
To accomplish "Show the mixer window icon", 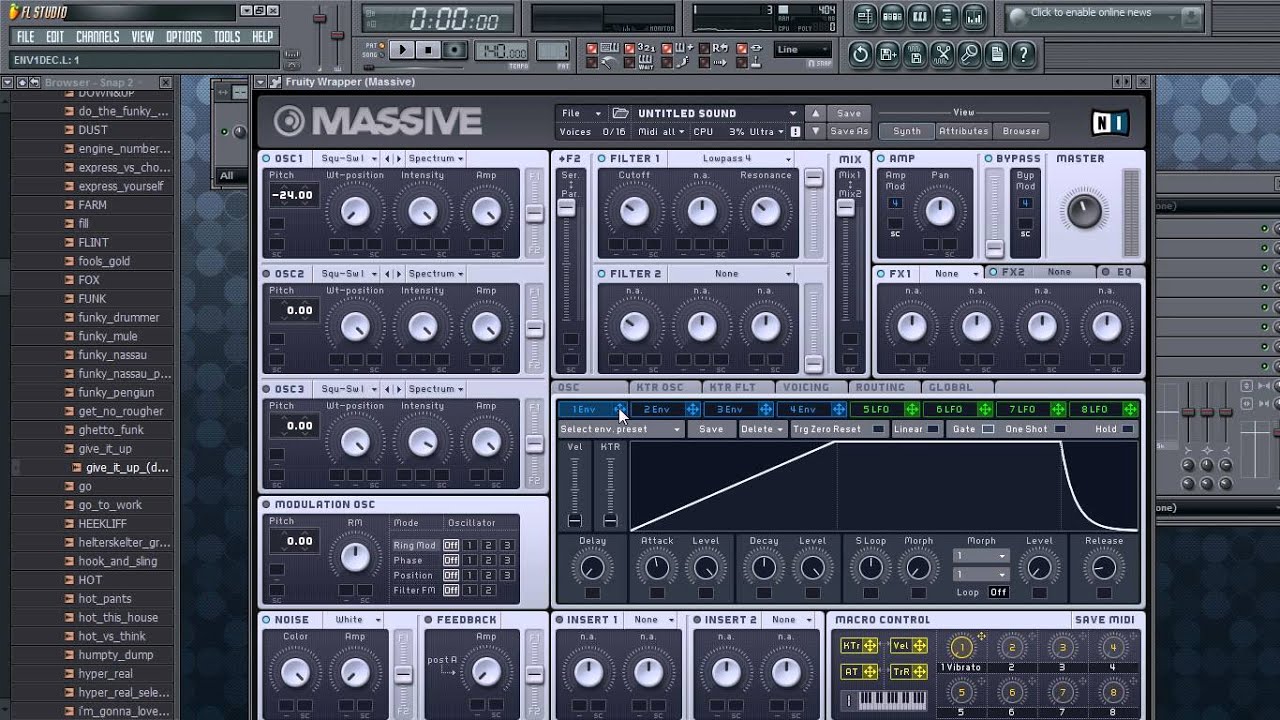I will [x=975, y=17].
